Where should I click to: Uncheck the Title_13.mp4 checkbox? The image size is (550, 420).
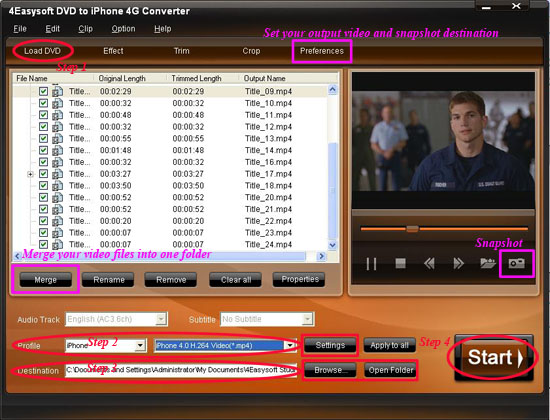pyautogui.click(x=43, y=139)
